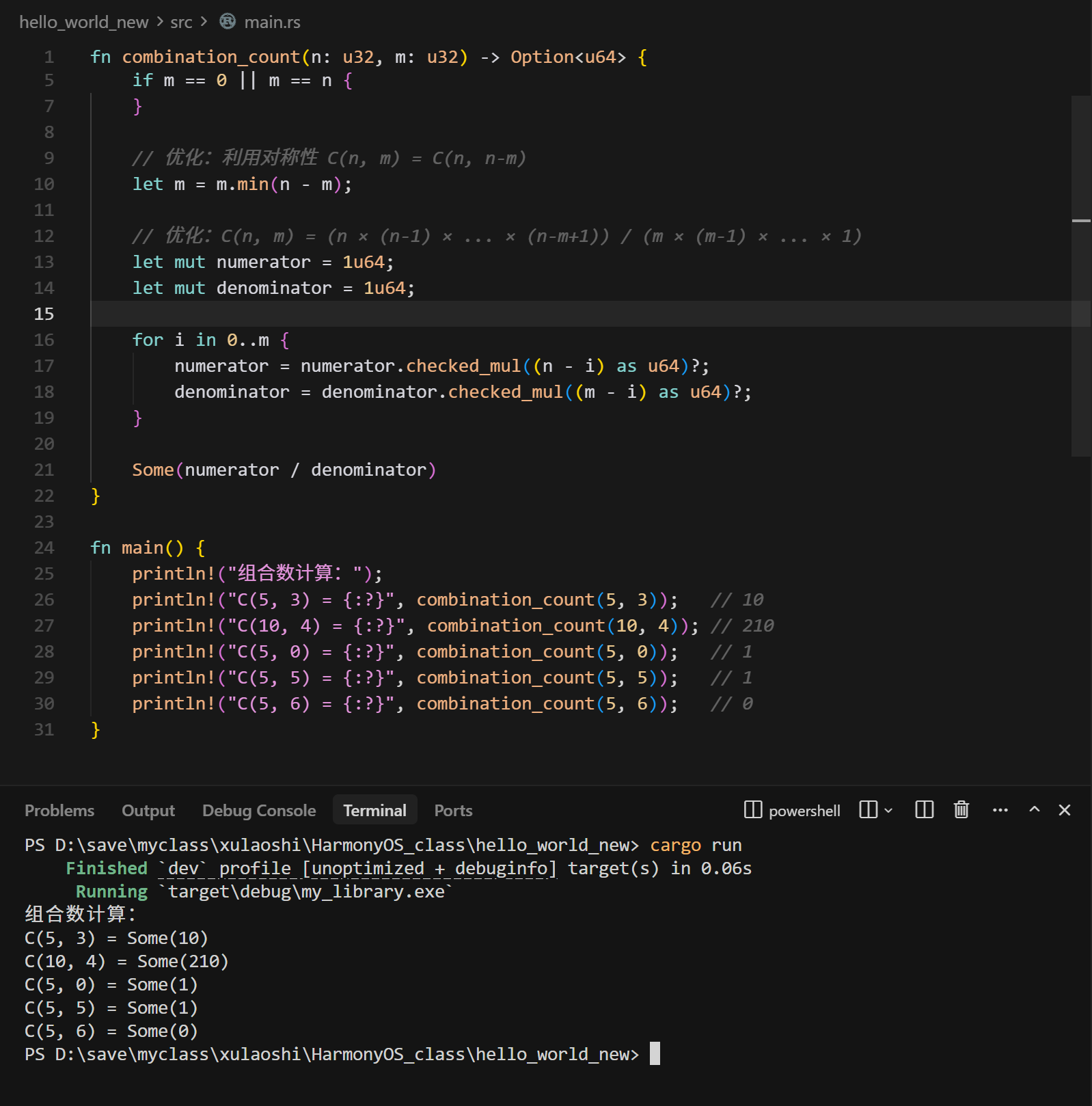Click line number 31 in the gutter
The width and height of the screenshot is (1092, 1106).
coord(44,729)
